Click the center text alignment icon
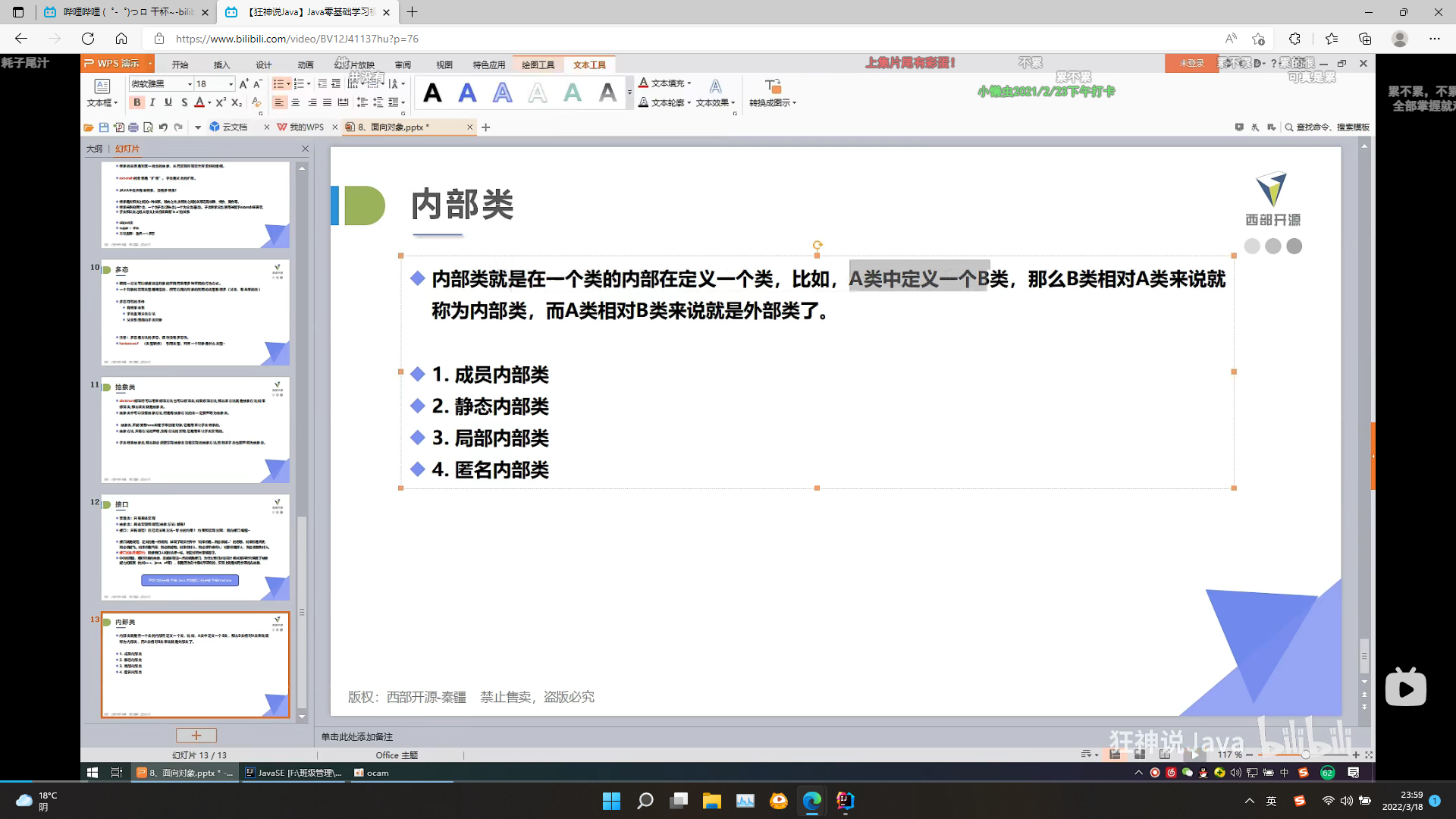 pyautogui.click(x=296, y=102)
